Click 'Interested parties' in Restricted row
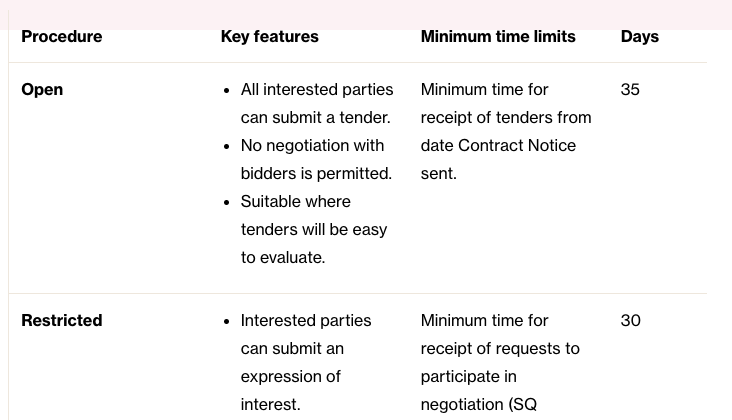The height and width of the screenshot is (420, 732). tap(305, 320)
